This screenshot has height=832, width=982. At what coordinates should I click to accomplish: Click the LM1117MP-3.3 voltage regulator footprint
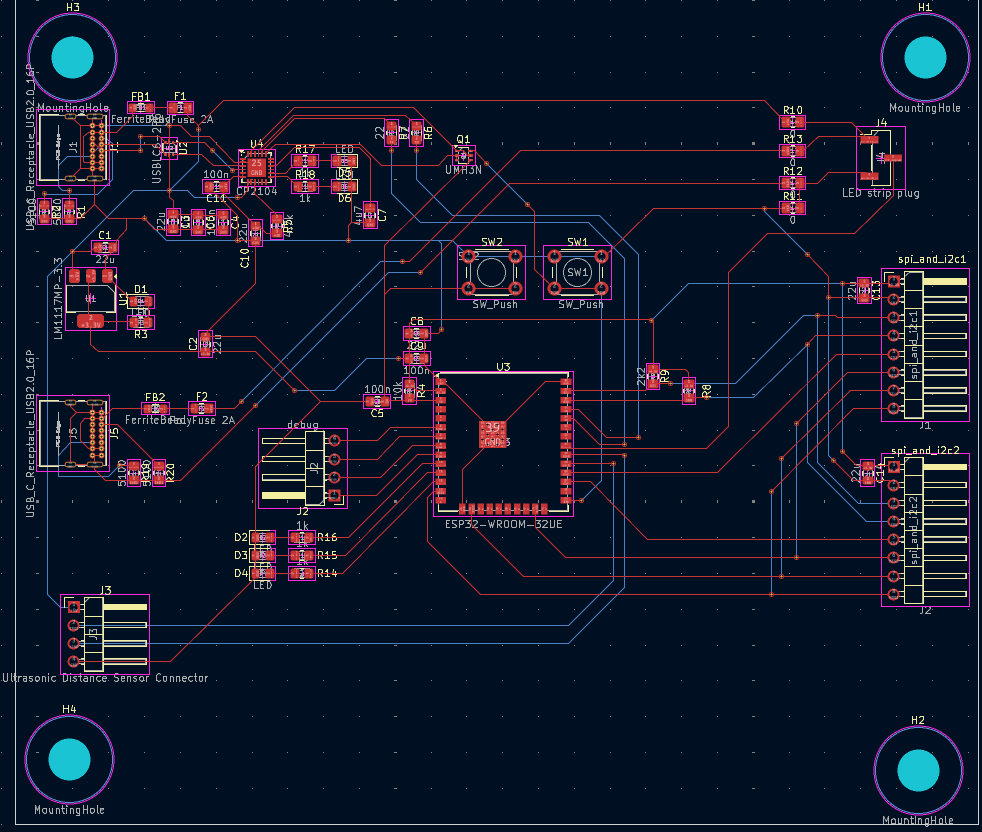[91, 299]
